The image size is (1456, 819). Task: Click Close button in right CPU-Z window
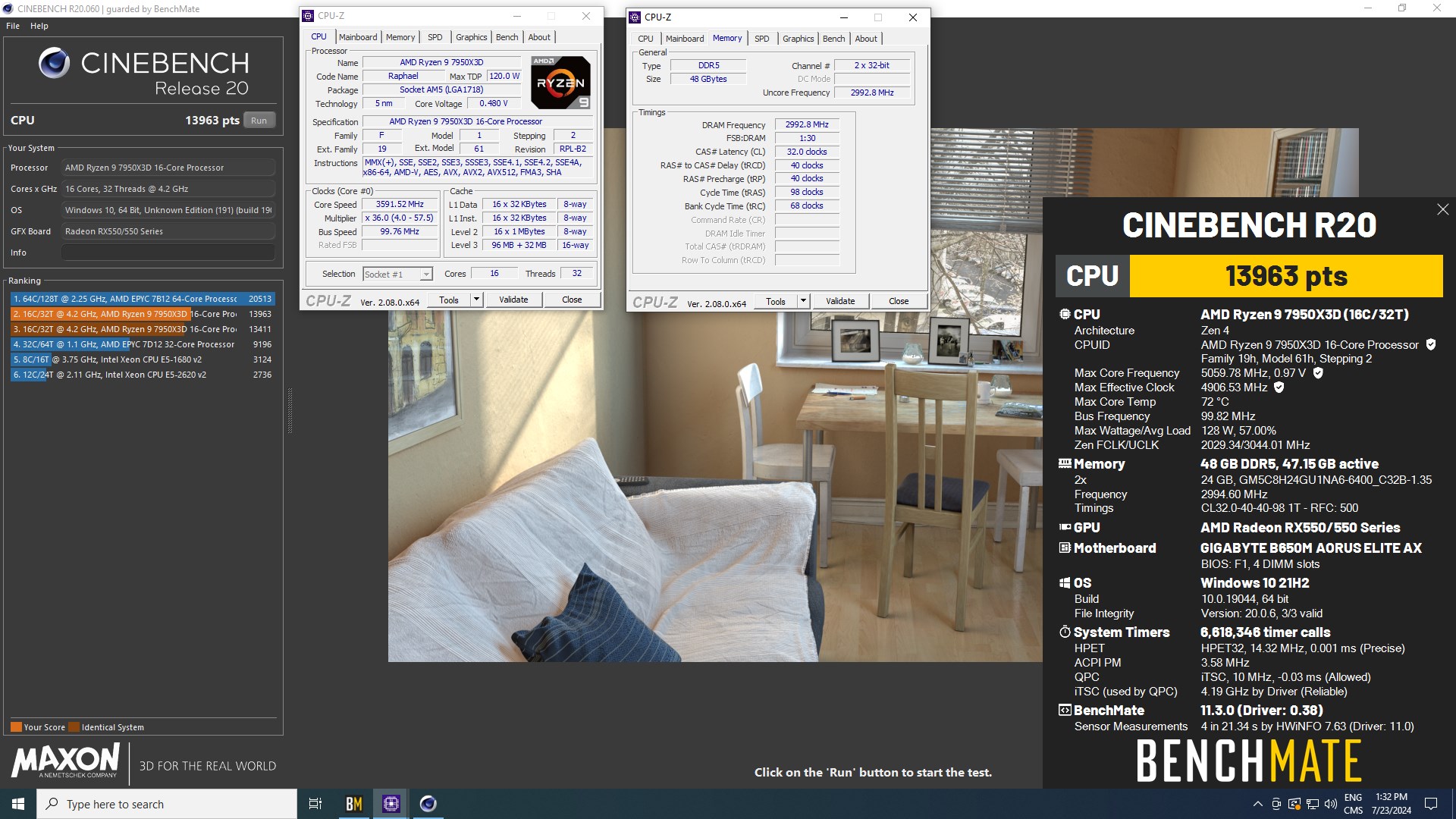(x=899, y=302)
